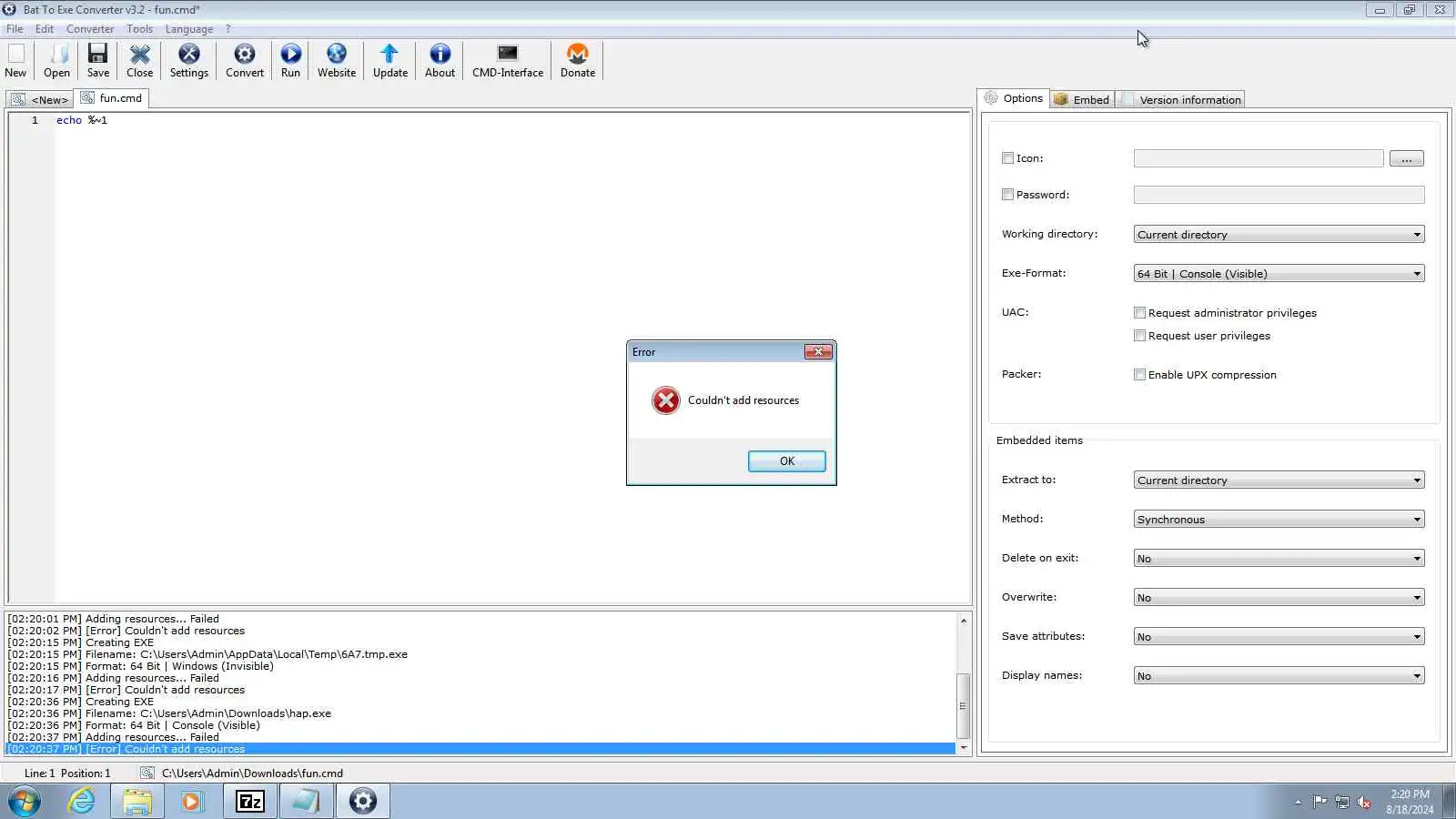Check Request user privileges
The image size is (1456, 819).
[1139, 336]
